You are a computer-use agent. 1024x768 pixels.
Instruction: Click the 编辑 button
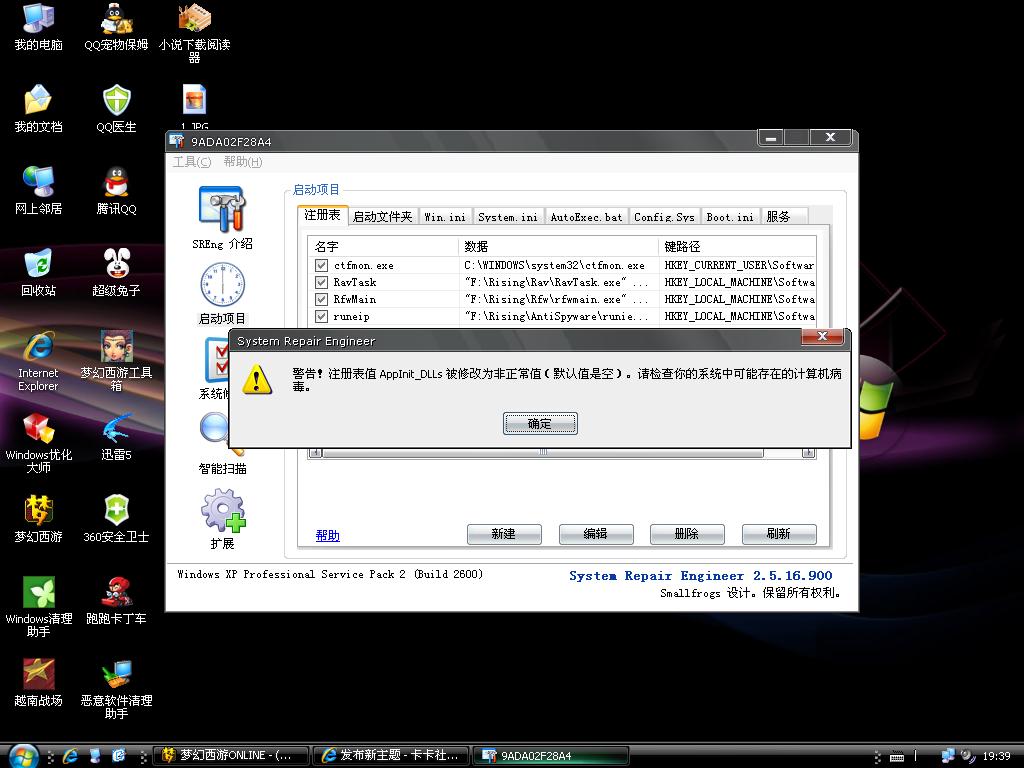pos(596,534)
